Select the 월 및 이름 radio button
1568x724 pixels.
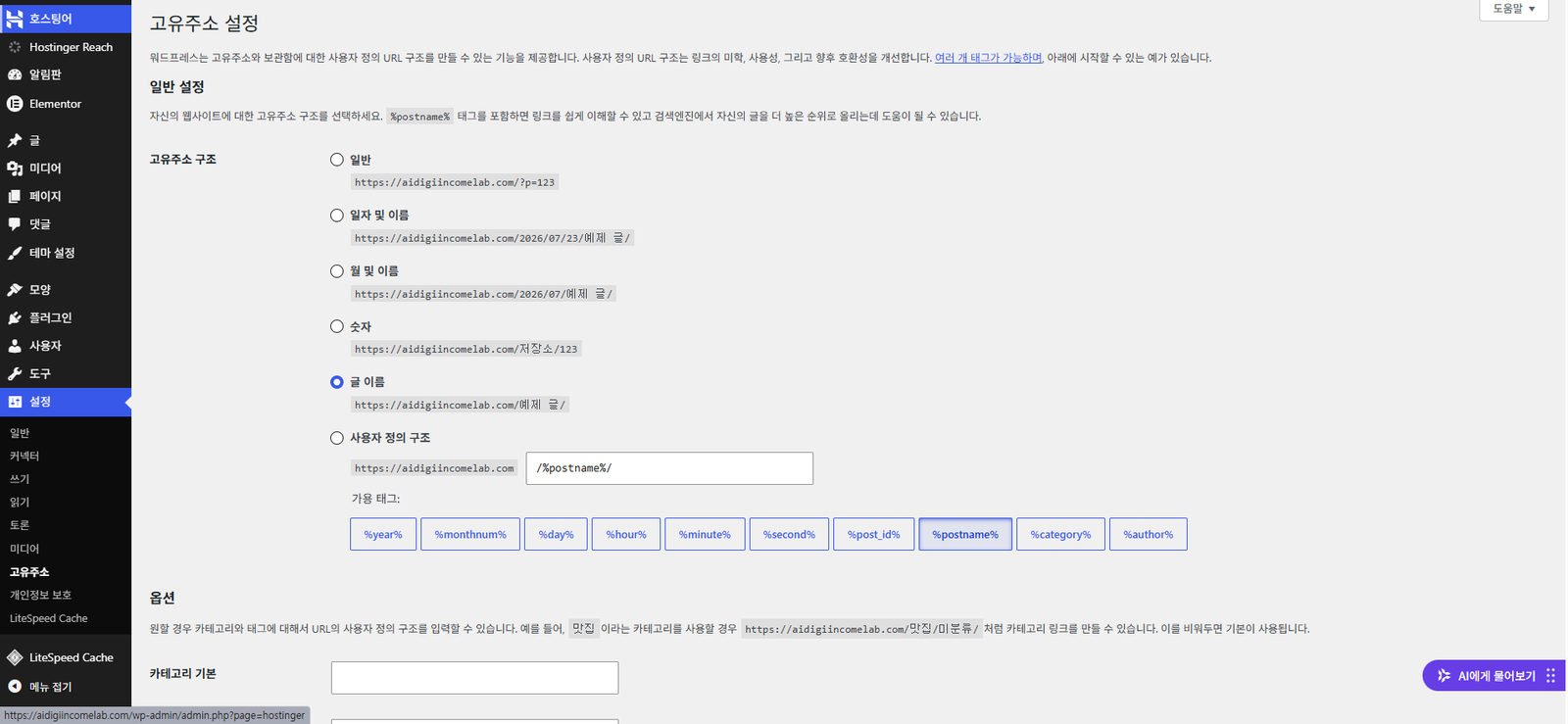click(x=337, y=271)
